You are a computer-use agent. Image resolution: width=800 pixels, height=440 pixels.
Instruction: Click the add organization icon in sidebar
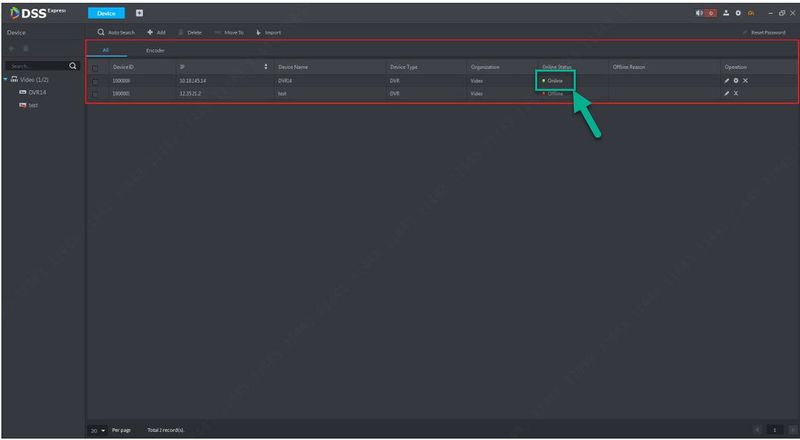12,48
